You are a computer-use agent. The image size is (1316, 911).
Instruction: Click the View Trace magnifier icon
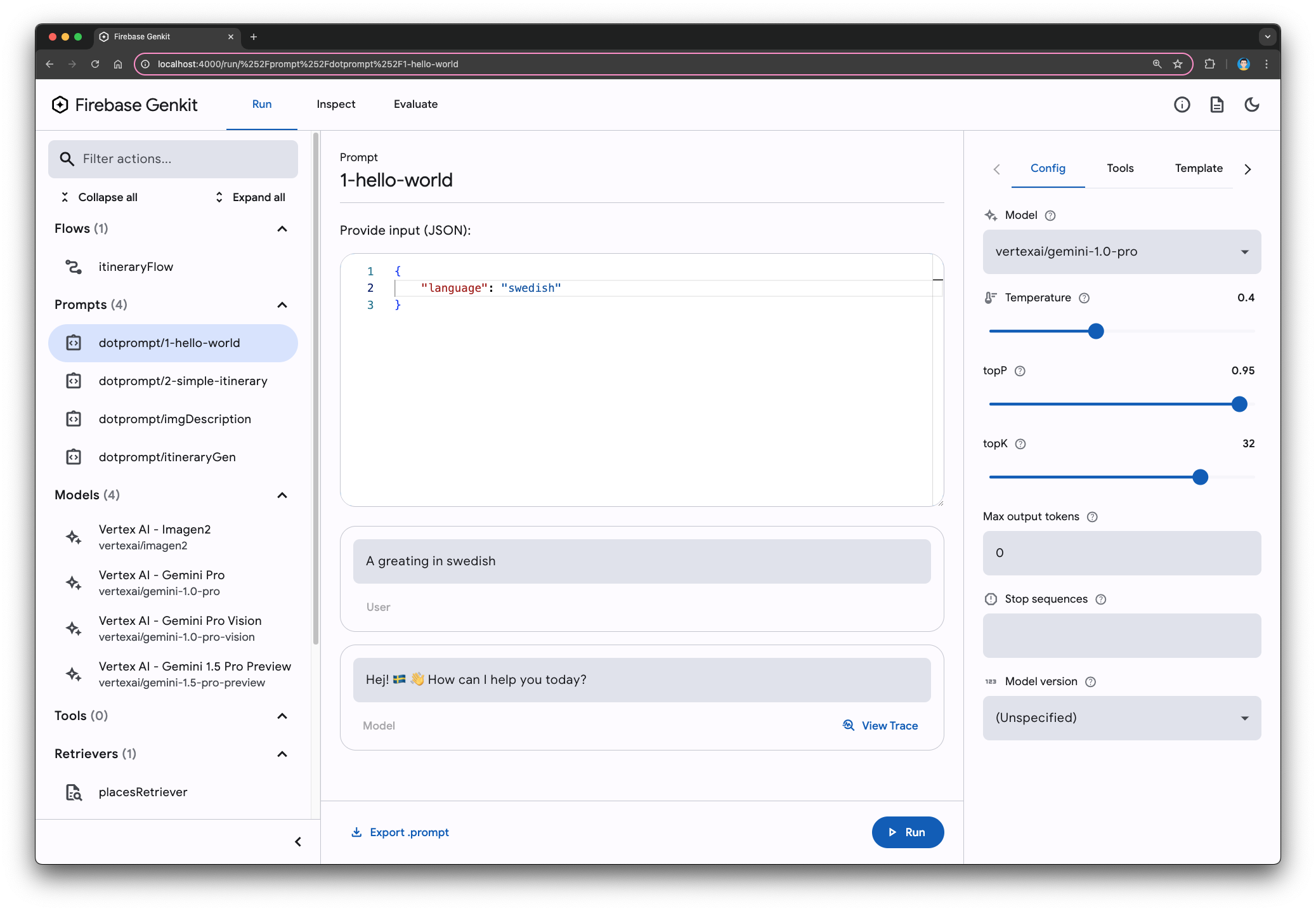click(848, 725)
